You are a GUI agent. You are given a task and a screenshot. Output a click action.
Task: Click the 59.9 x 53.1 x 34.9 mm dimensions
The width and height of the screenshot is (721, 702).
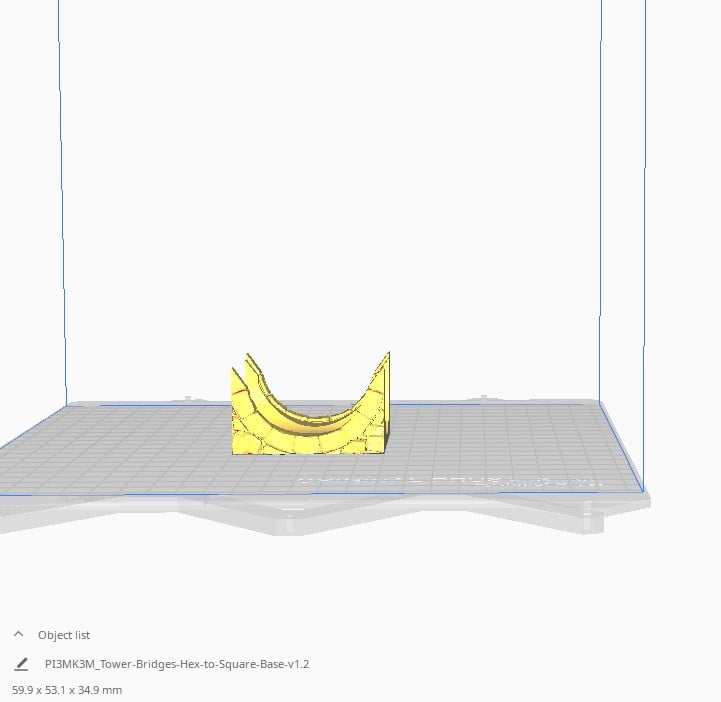(x=67, y=690)
